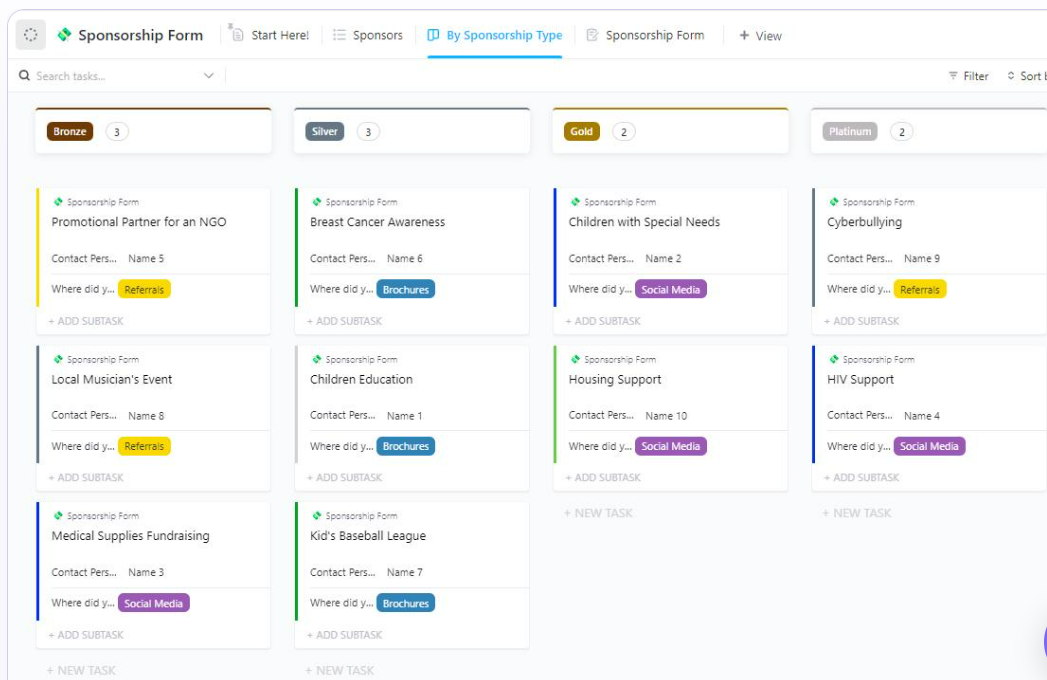Viewport: 1047px width, 680px height.
Task: Click the Platinum column task count
Action: tap(901, 132)
